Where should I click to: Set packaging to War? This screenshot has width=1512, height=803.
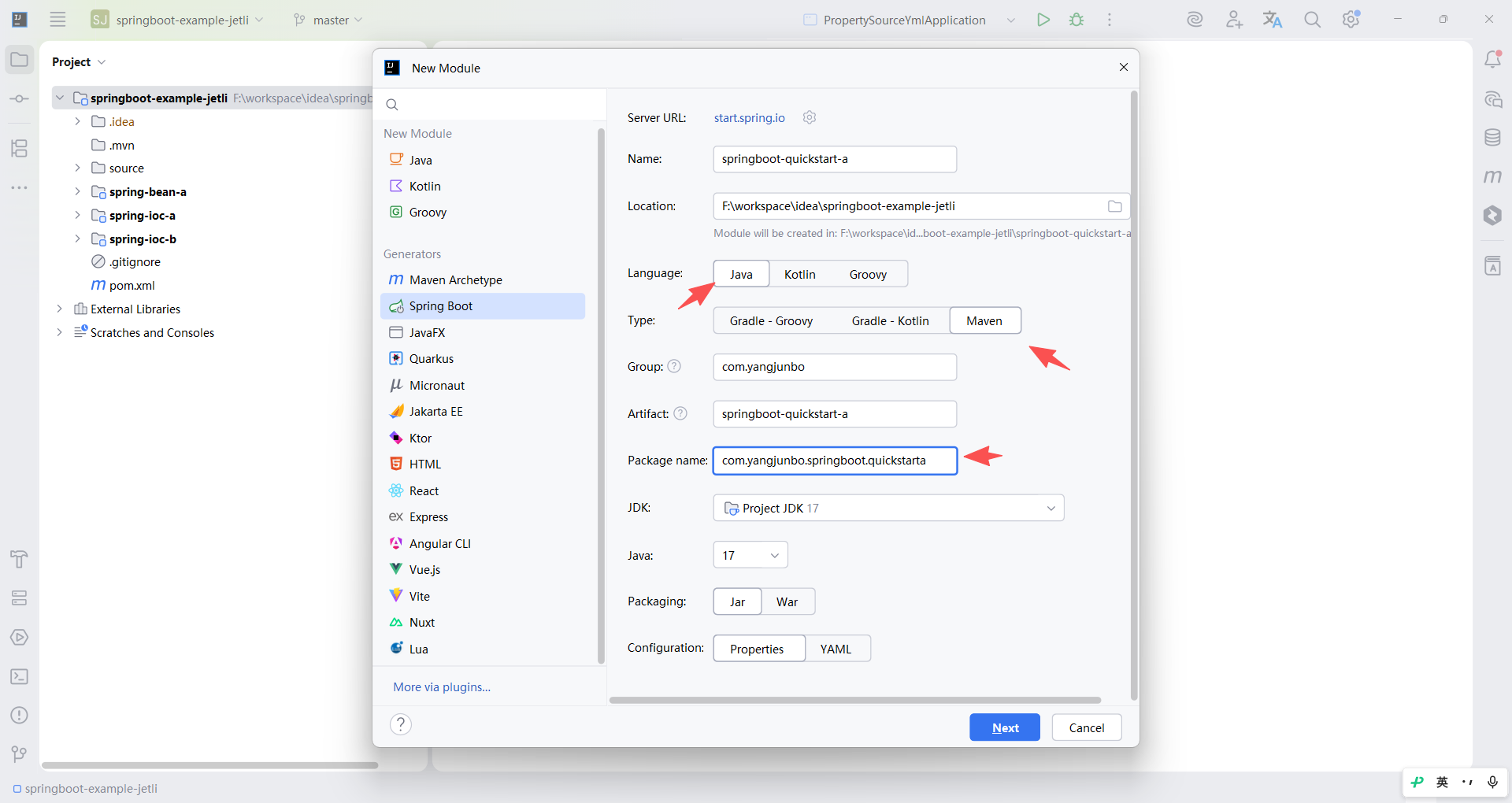tap(787, 601)
